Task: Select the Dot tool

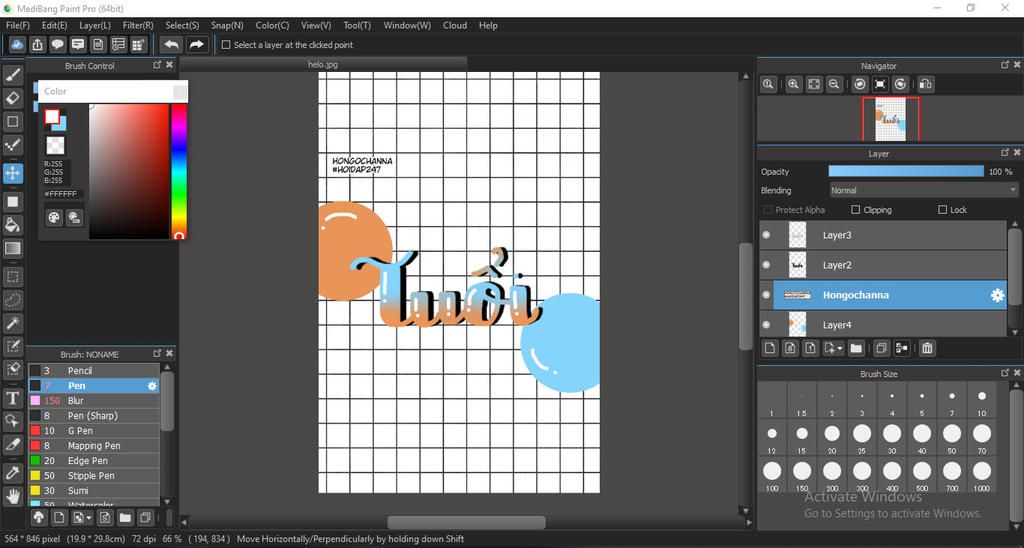Action: click(12, 145)
